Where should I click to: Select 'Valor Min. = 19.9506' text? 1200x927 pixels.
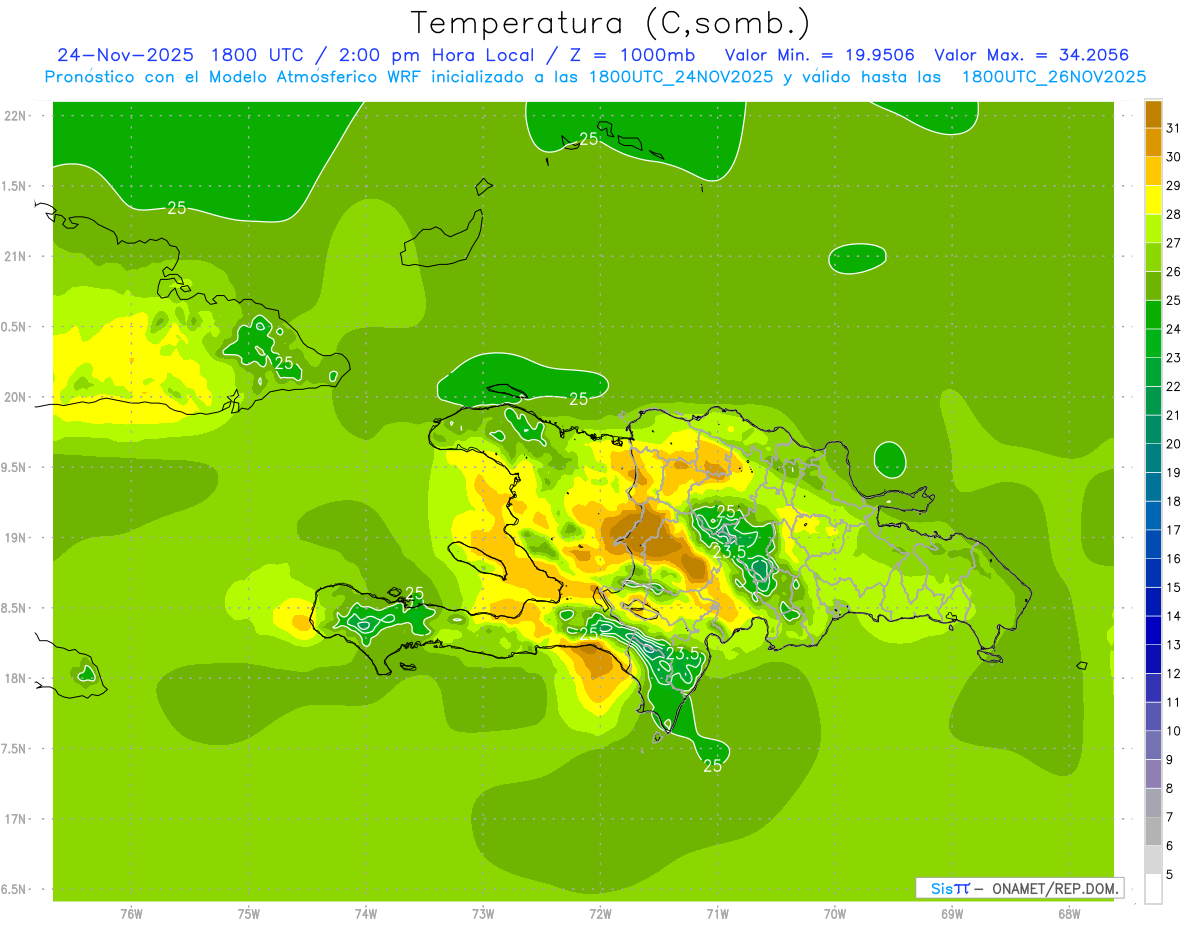coord(820,54)
